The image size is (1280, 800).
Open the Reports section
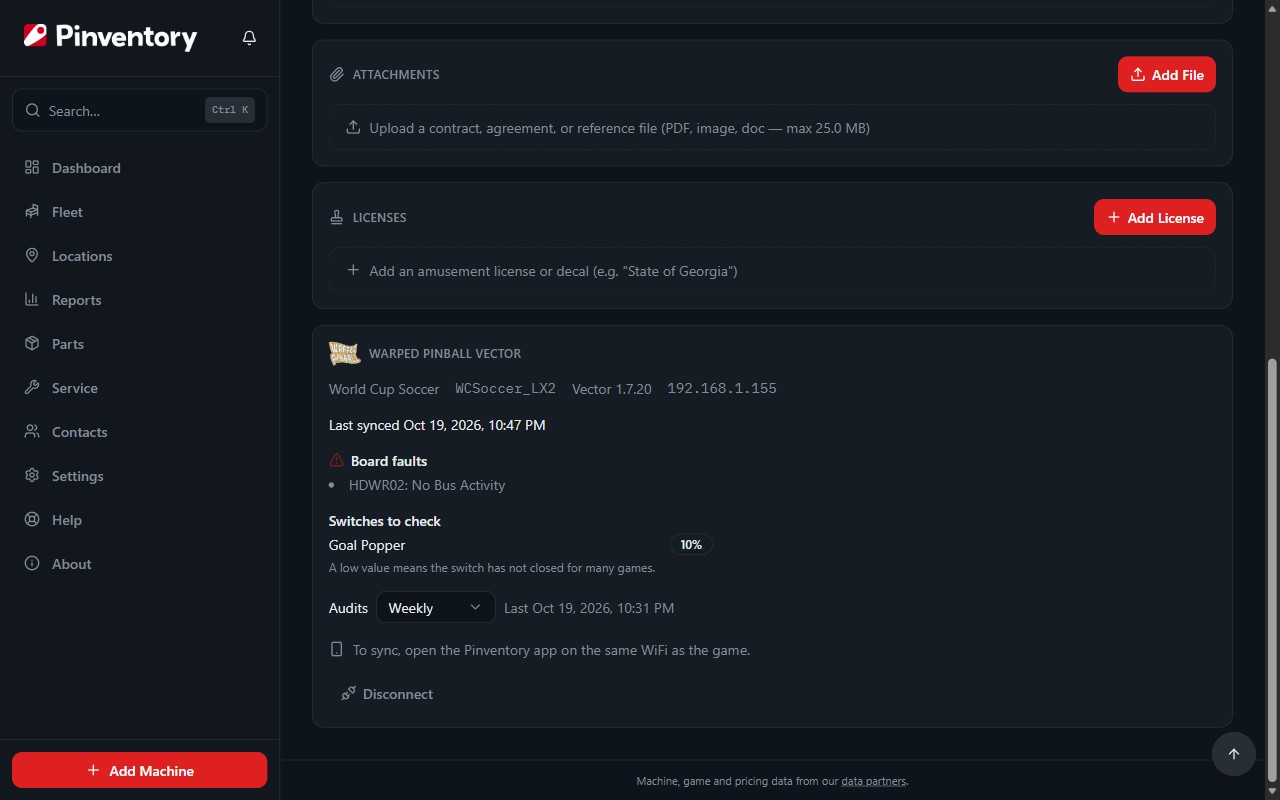click(139, 300)
